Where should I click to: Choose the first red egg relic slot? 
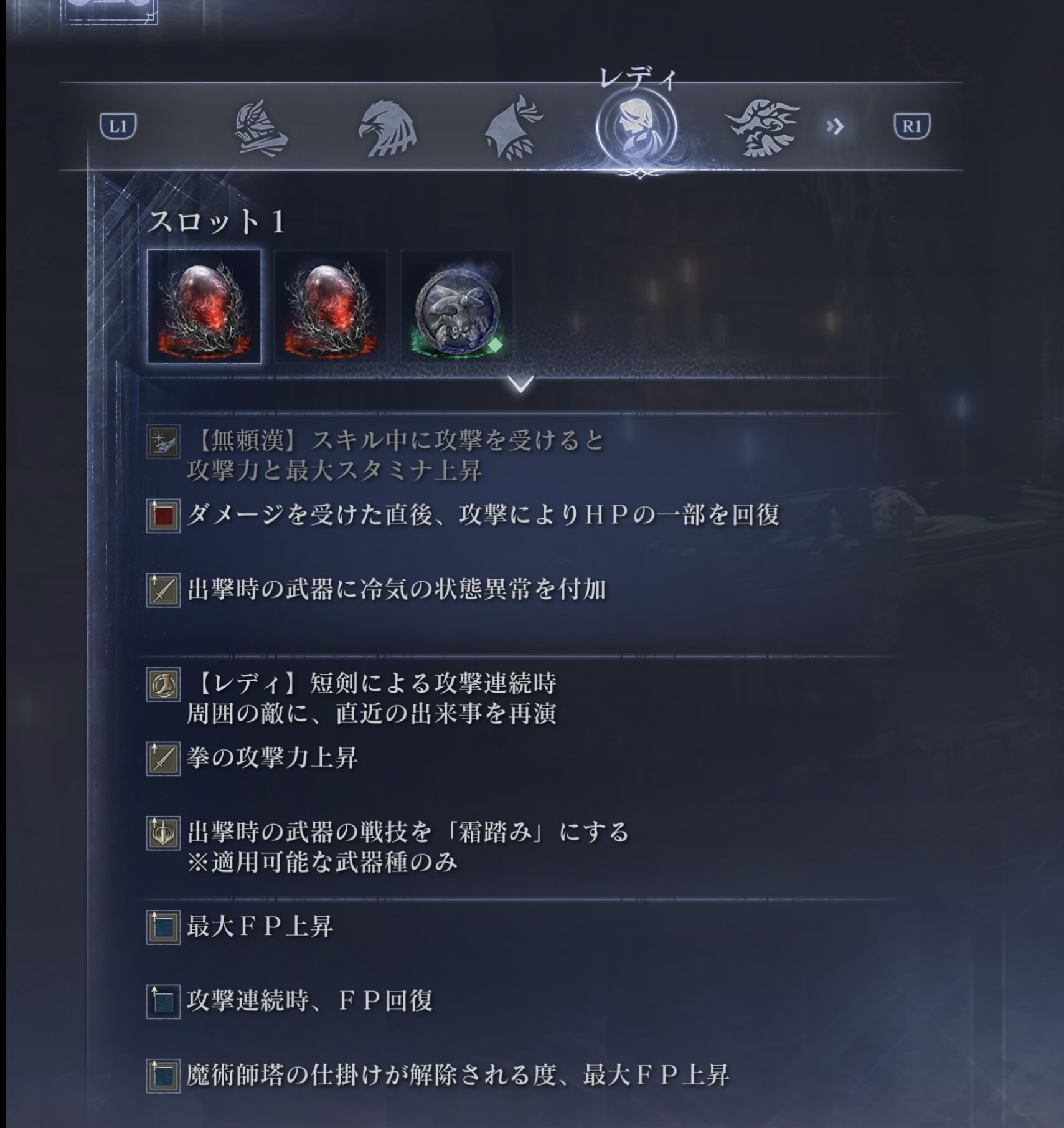(x=204, y=306)
